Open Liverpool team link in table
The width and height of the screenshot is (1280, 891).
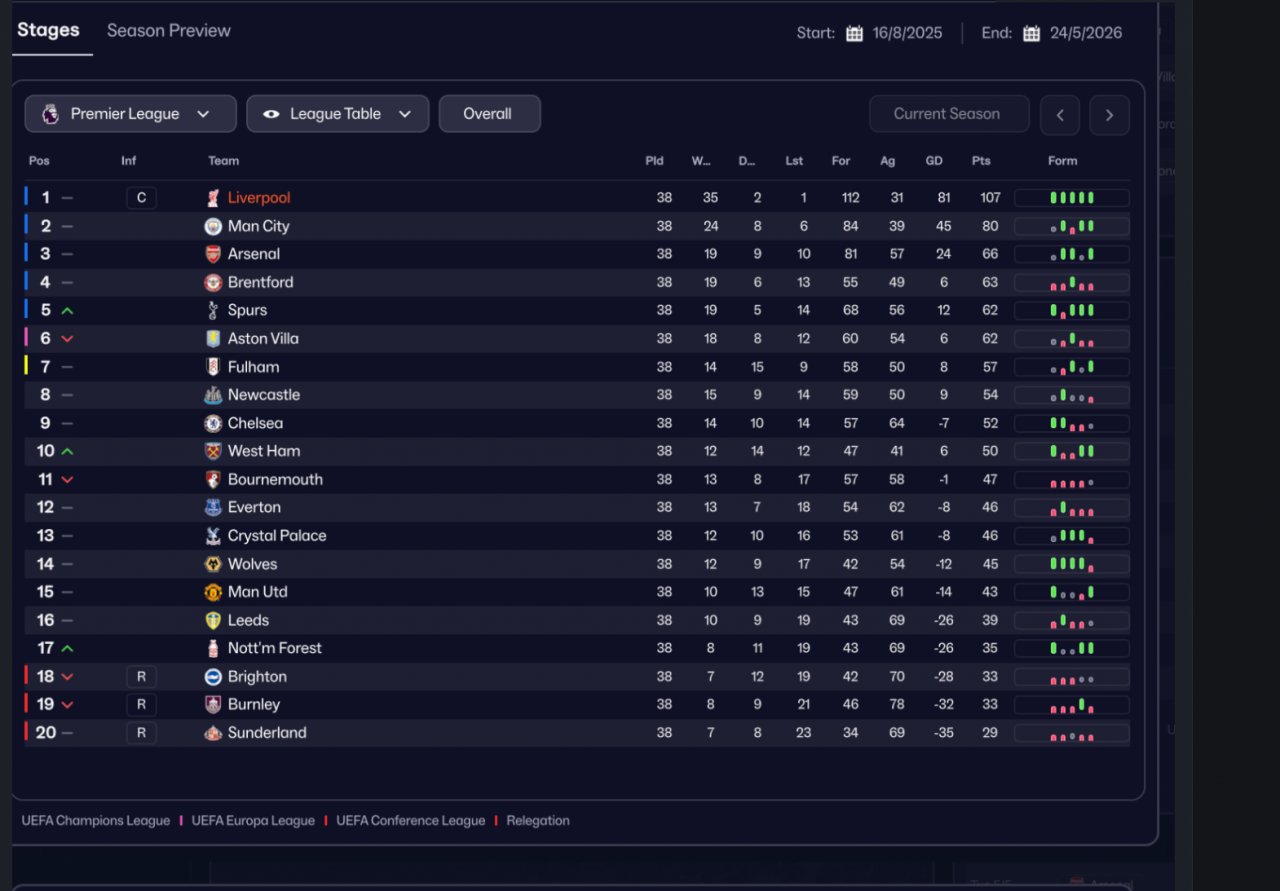[x=259, y=198]
